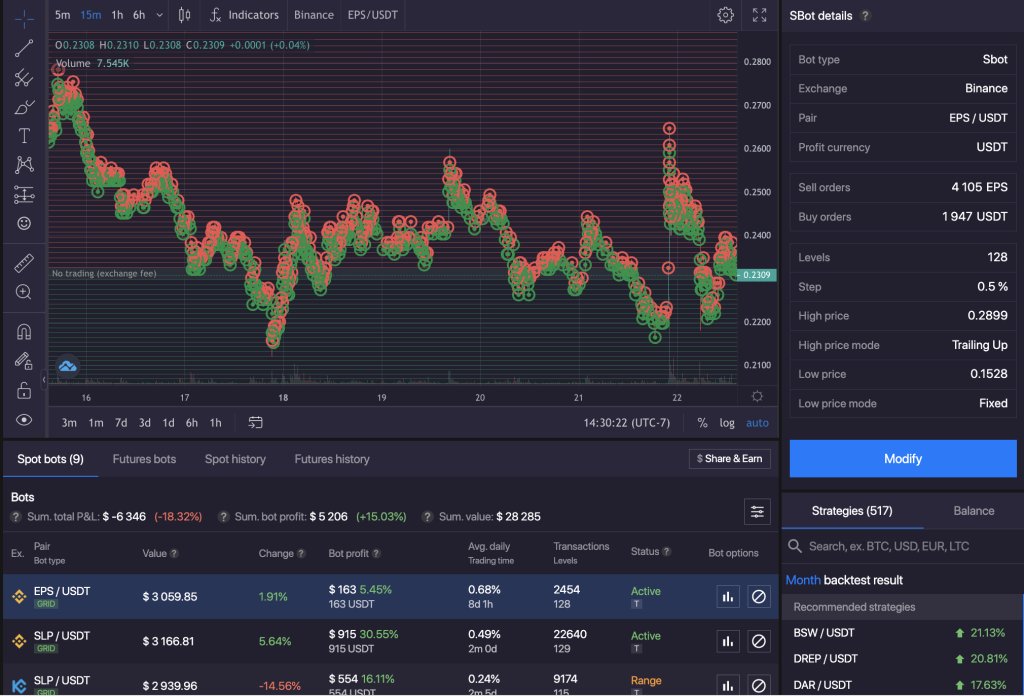Toggle lock all drawing tools

24,391
